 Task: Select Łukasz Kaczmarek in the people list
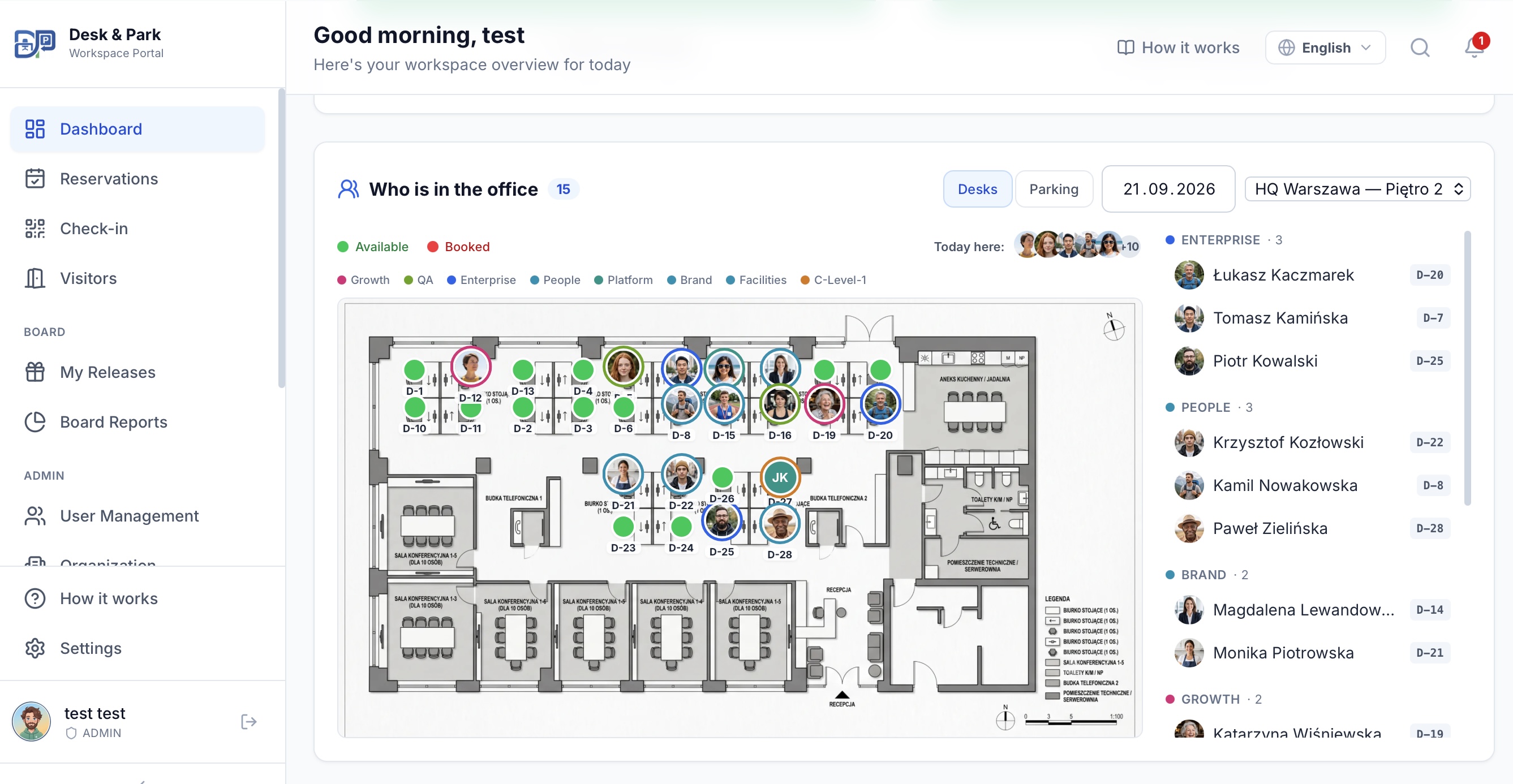1313,275
